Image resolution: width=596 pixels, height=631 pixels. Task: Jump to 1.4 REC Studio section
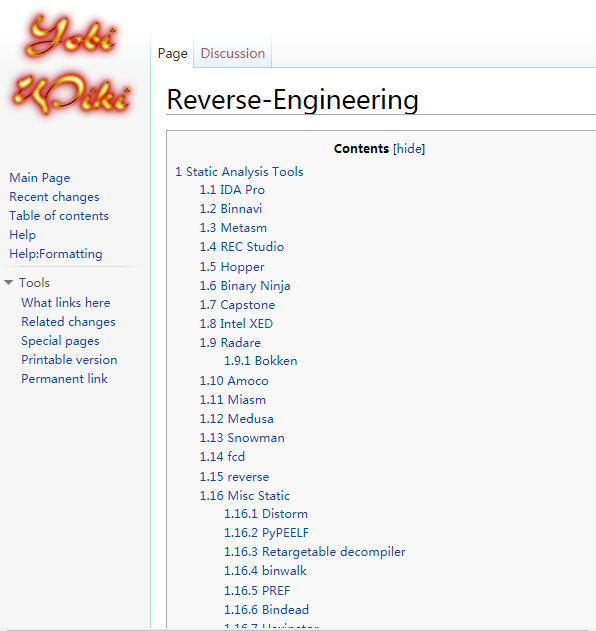click(242, 247)
